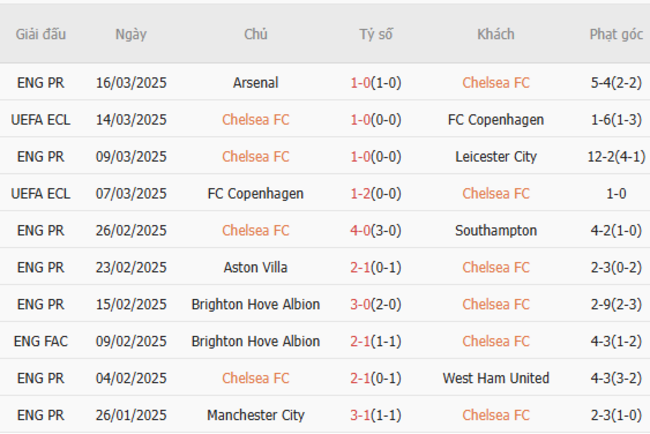650x434 pixels.
Task: Click the Phạt góc column header
Action: click(616, 34)
